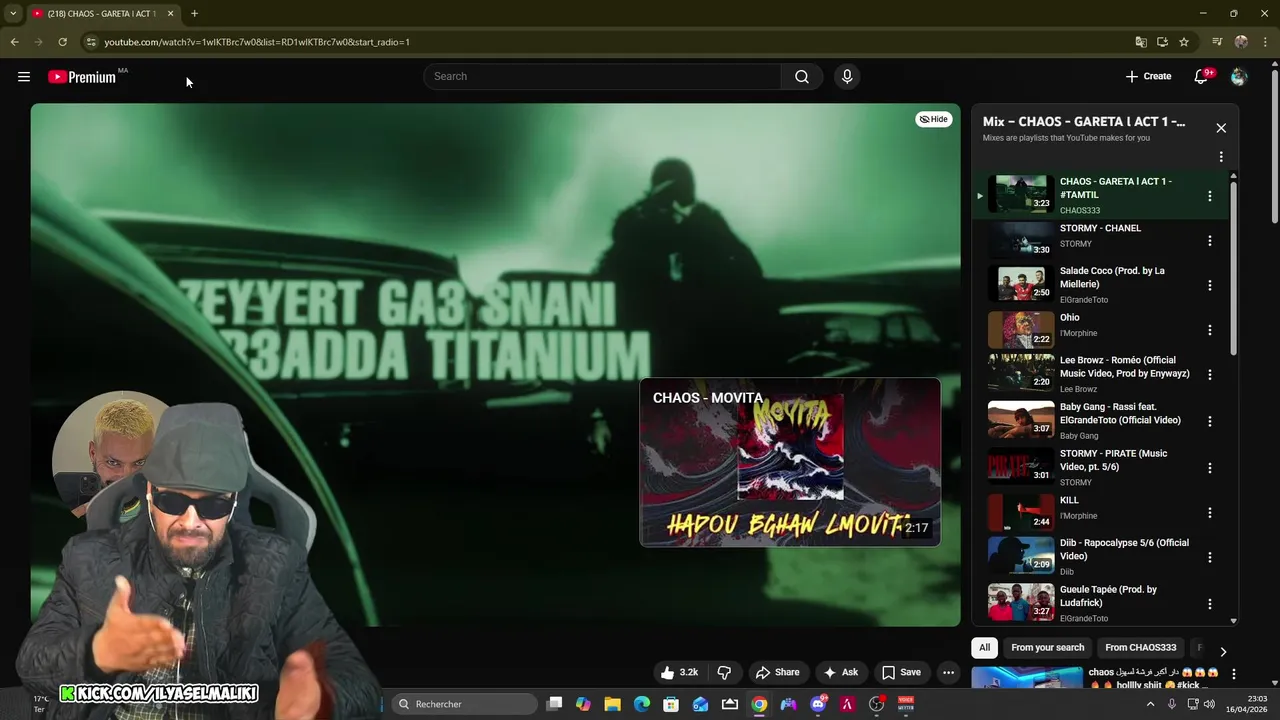Open options for STORMY - CHANEL
Viewport: 1280px width, 720px height.
coord(1209,241)
